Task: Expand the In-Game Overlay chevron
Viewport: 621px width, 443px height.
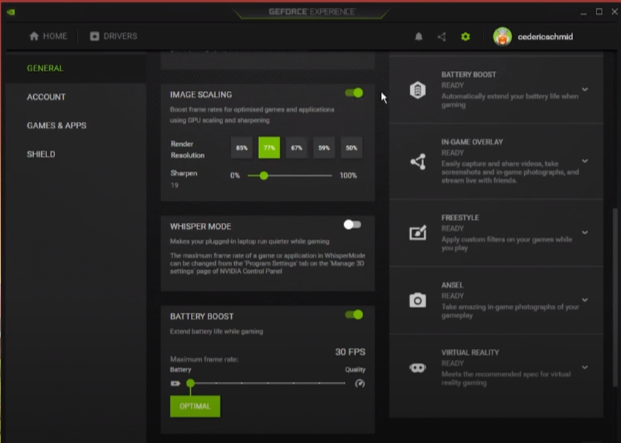Action: click(585, 161)
